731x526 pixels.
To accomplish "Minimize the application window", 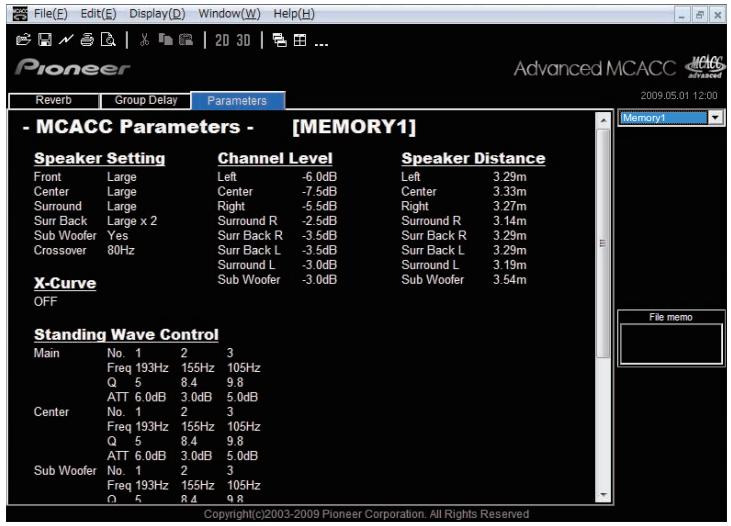I will 682,15.
